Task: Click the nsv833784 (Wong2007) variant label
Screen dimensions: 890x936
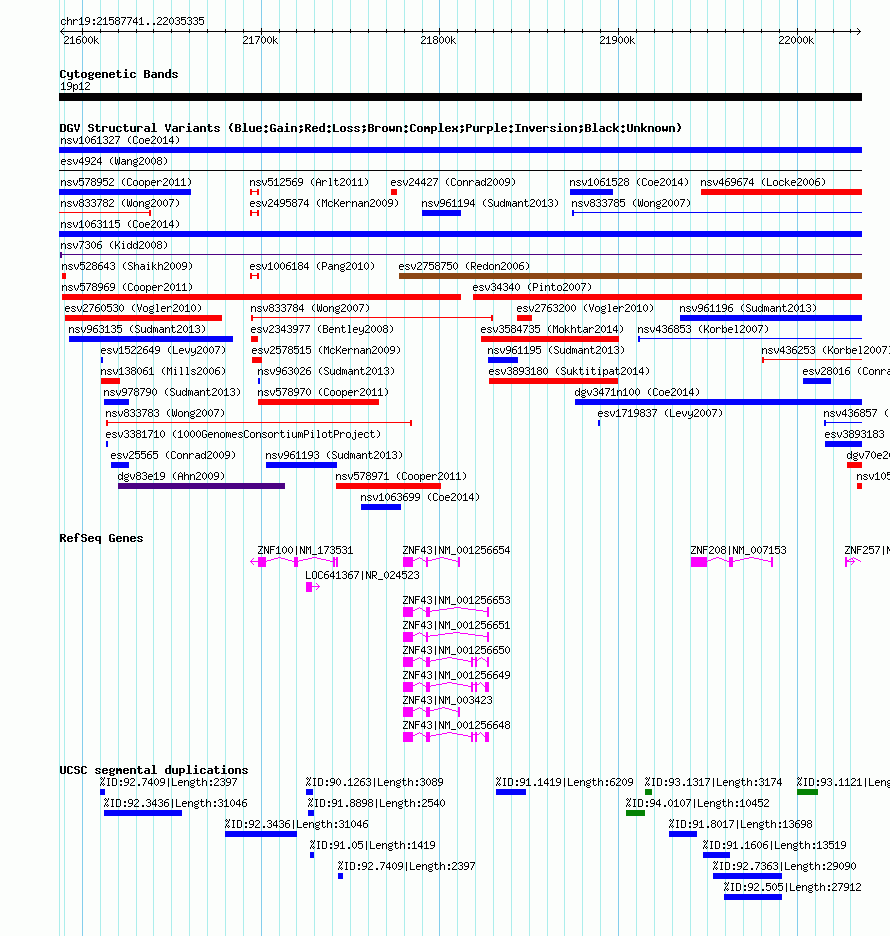Action: [x=310, y=308]
